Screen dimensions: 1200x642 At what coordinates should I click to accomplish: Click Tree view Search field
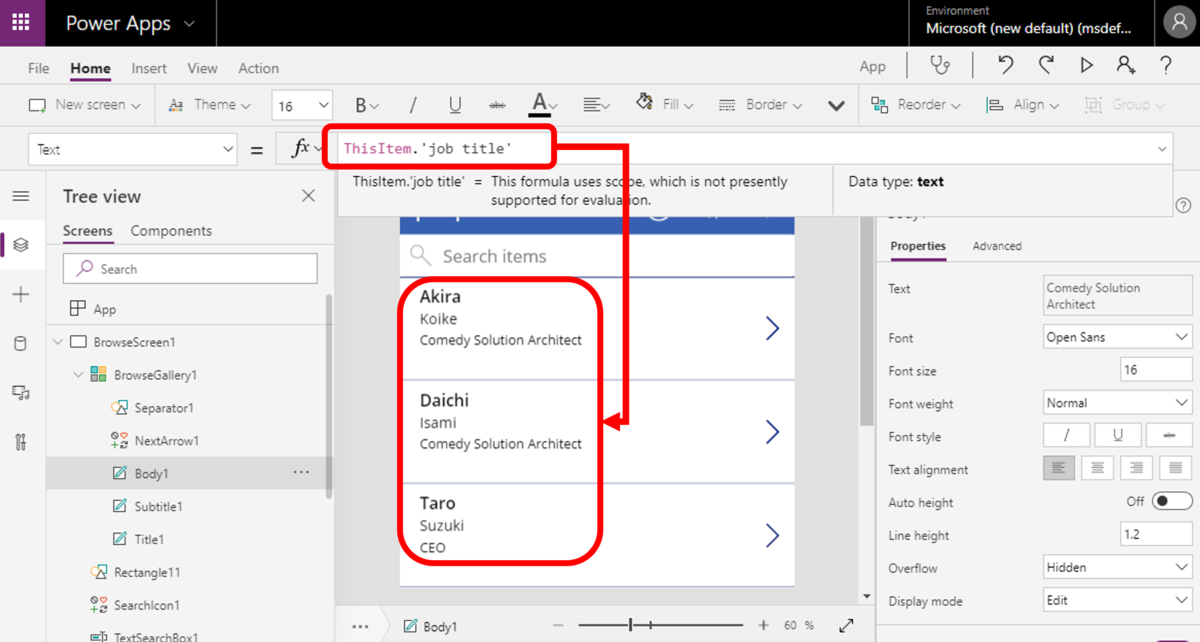pyautogui.click(x=190, y=269)
